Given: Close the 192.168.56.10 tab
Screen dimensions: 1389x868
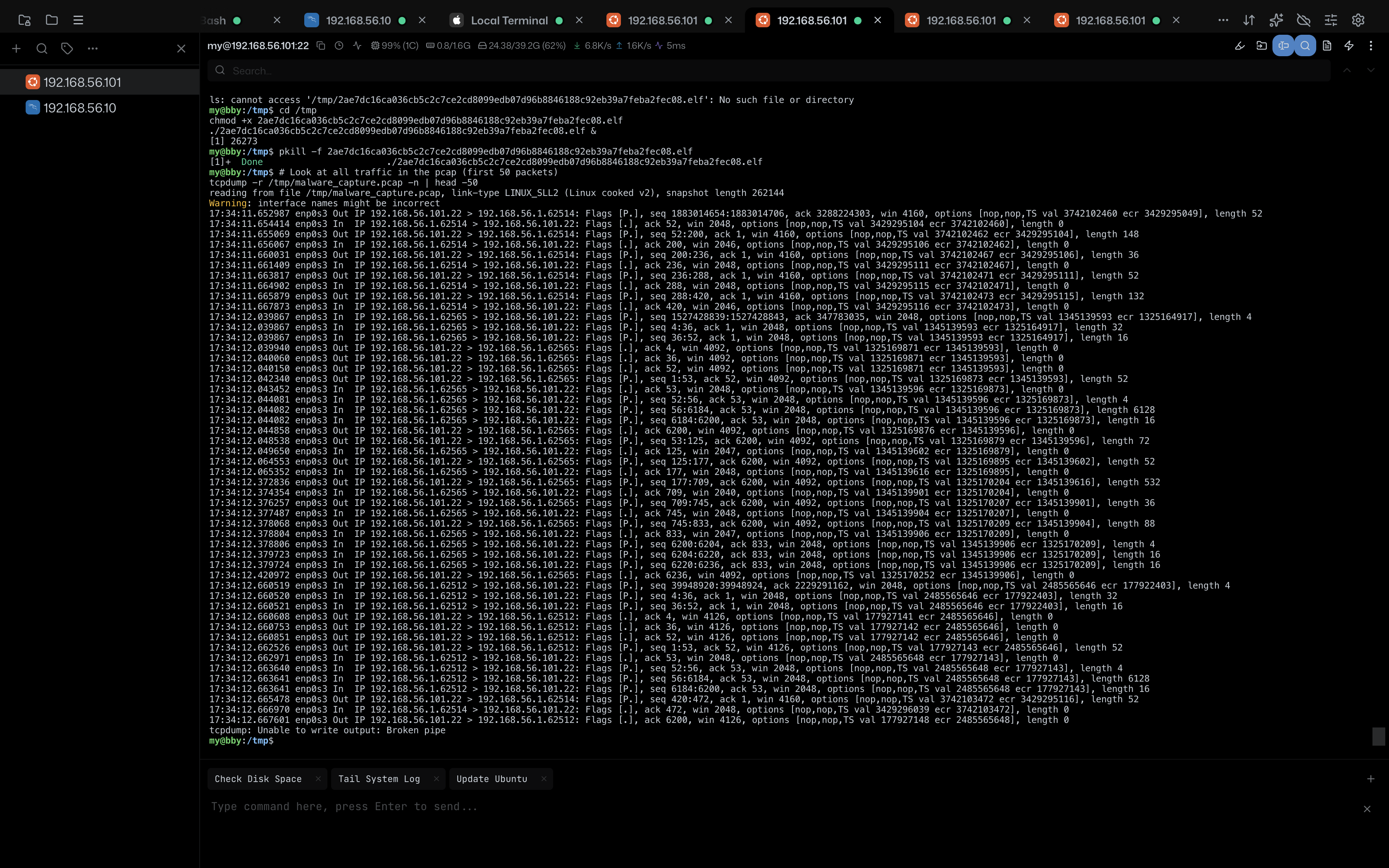Looking at the screenshot, I should 422,20.
